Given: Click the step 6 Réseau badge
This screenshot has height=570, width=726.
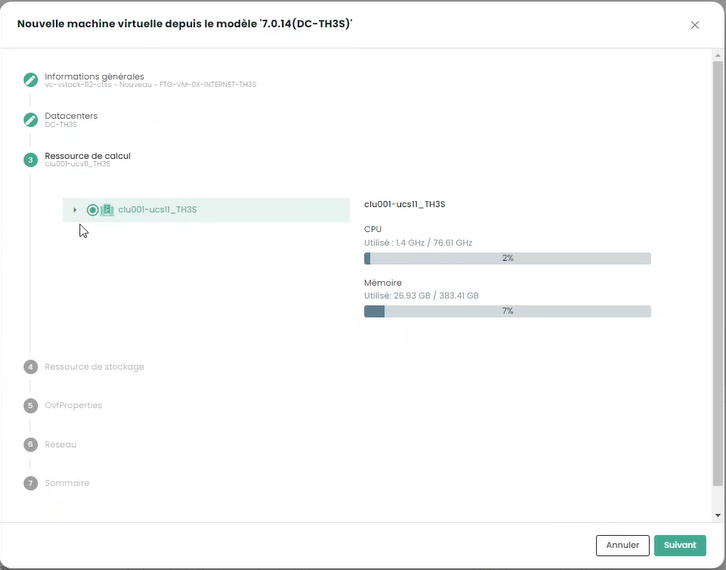Looking at the screenshot, I should point(31,445).
